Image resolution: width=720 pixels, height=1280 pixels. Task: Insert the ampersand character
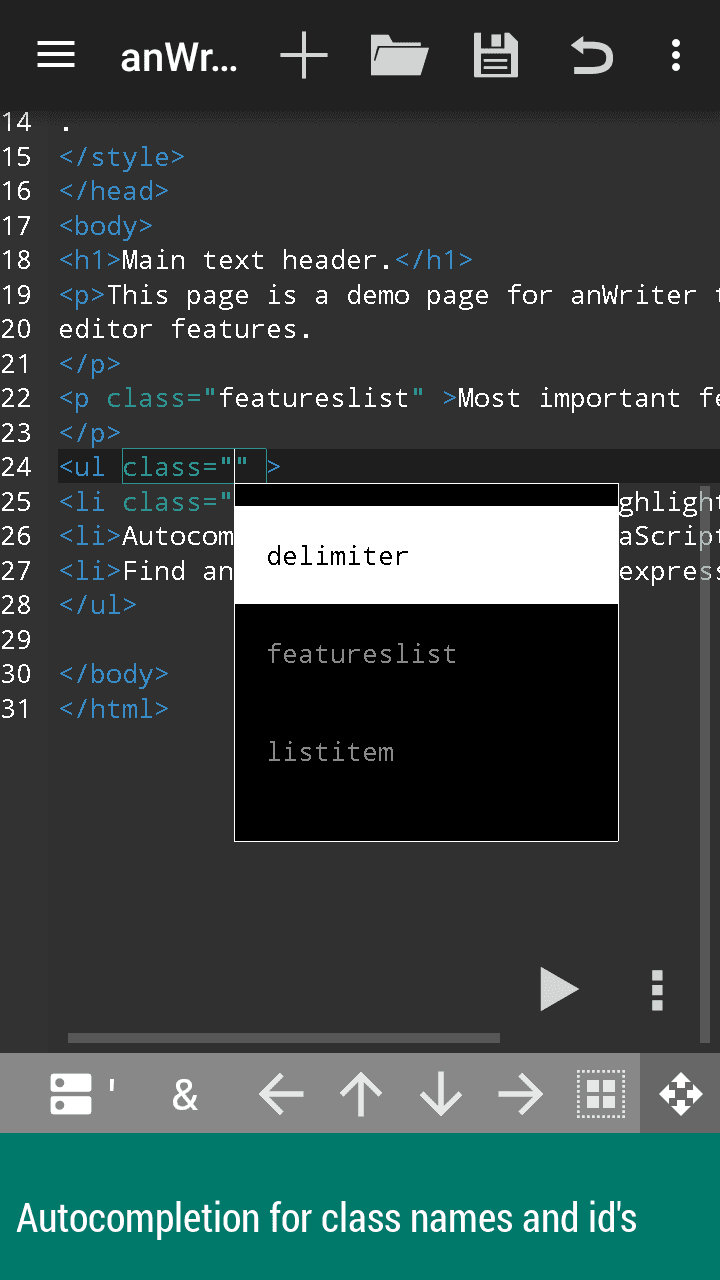pyautogui.click(x=185, y=1095)
